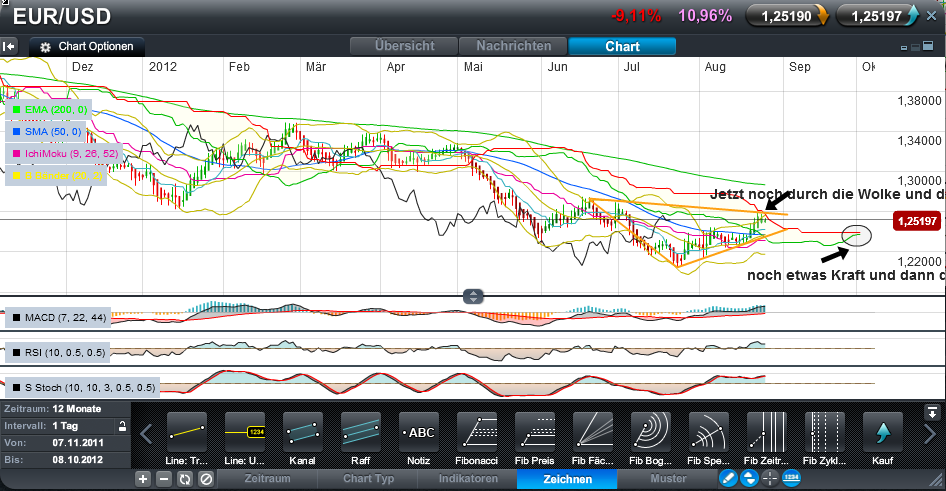Viewport: 946px width, 491px height.
Task: Click the large panel size icon
Action: tap(929, 46)
